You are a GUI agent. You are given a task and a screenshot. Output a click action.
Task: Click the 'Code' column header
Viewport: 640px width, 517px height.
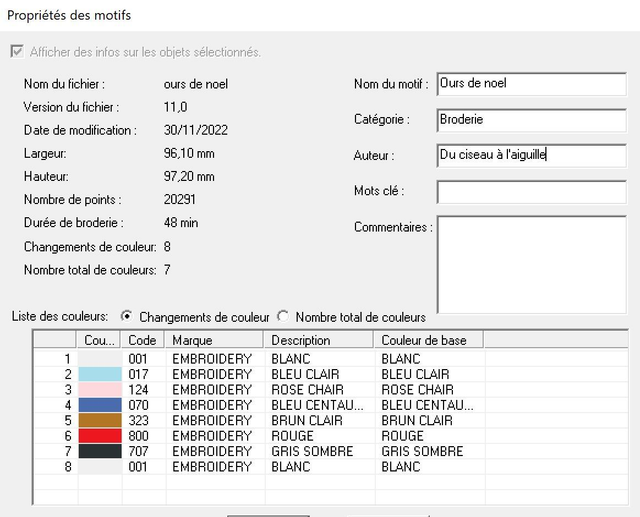click(x=143, y=340)
